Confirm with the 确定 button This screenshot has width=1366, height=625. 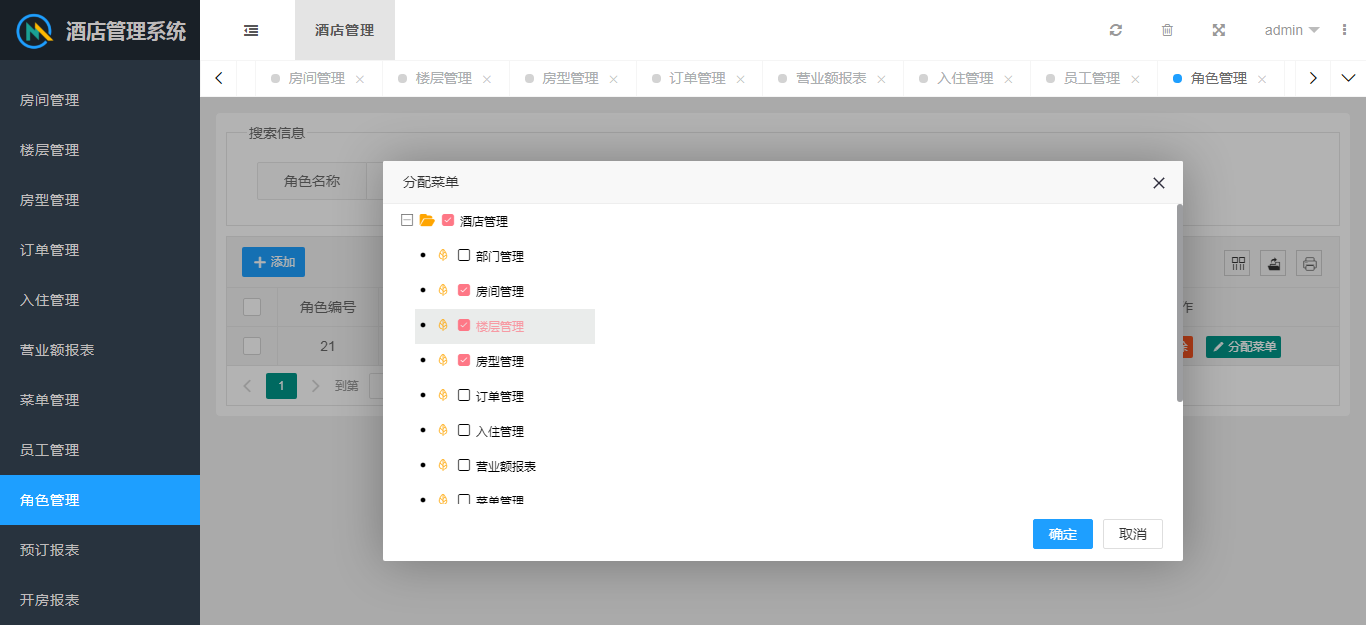pyautogui.click(x=1062, y=534)
